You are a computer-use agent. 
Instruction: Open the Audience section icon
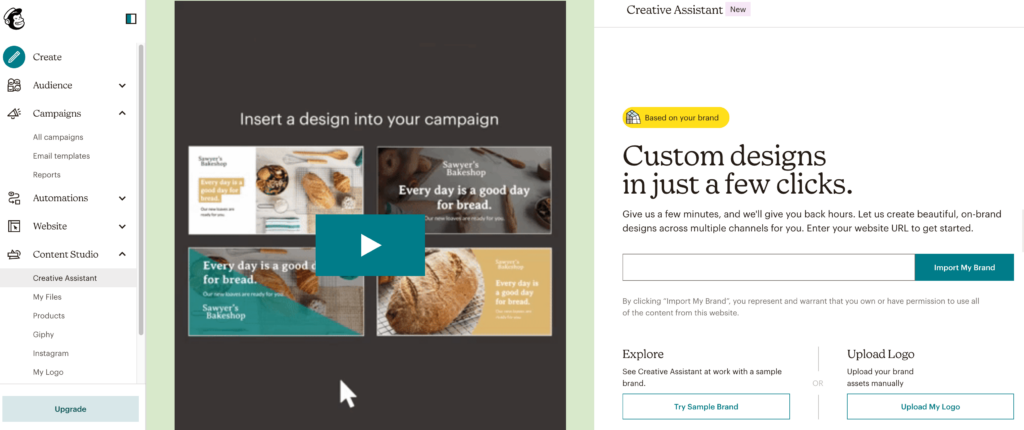pyautogui.click(x=14, y=86)
